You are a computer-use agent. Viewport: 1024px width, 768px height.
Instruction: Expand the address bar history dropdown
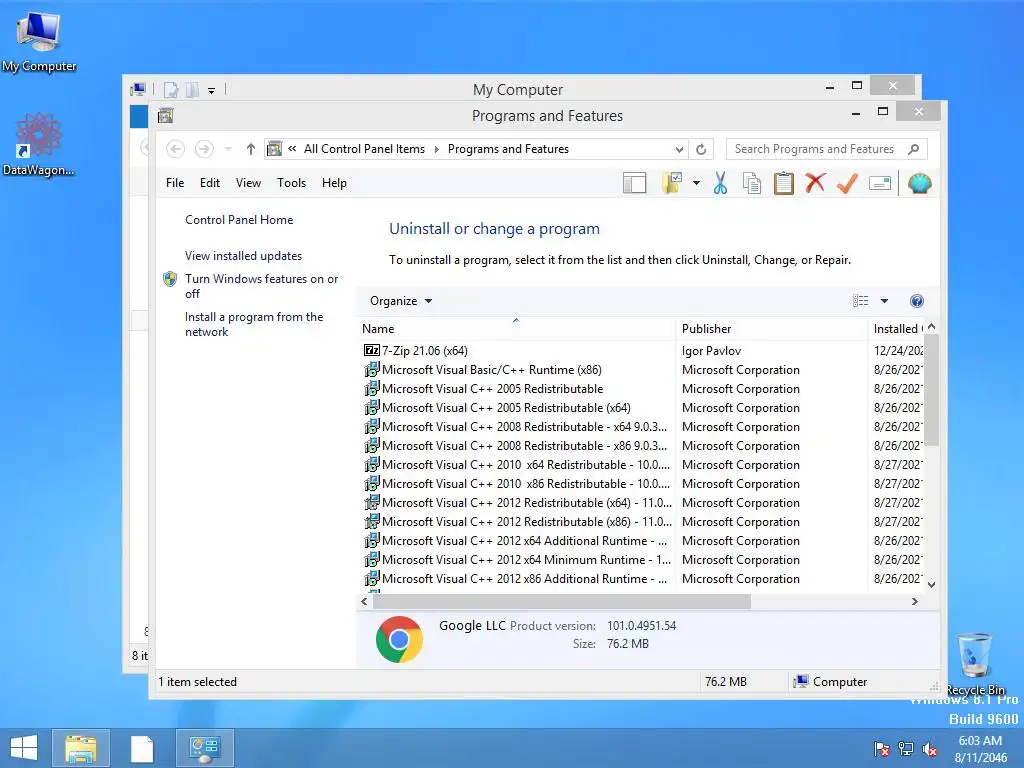coord(679,150)
